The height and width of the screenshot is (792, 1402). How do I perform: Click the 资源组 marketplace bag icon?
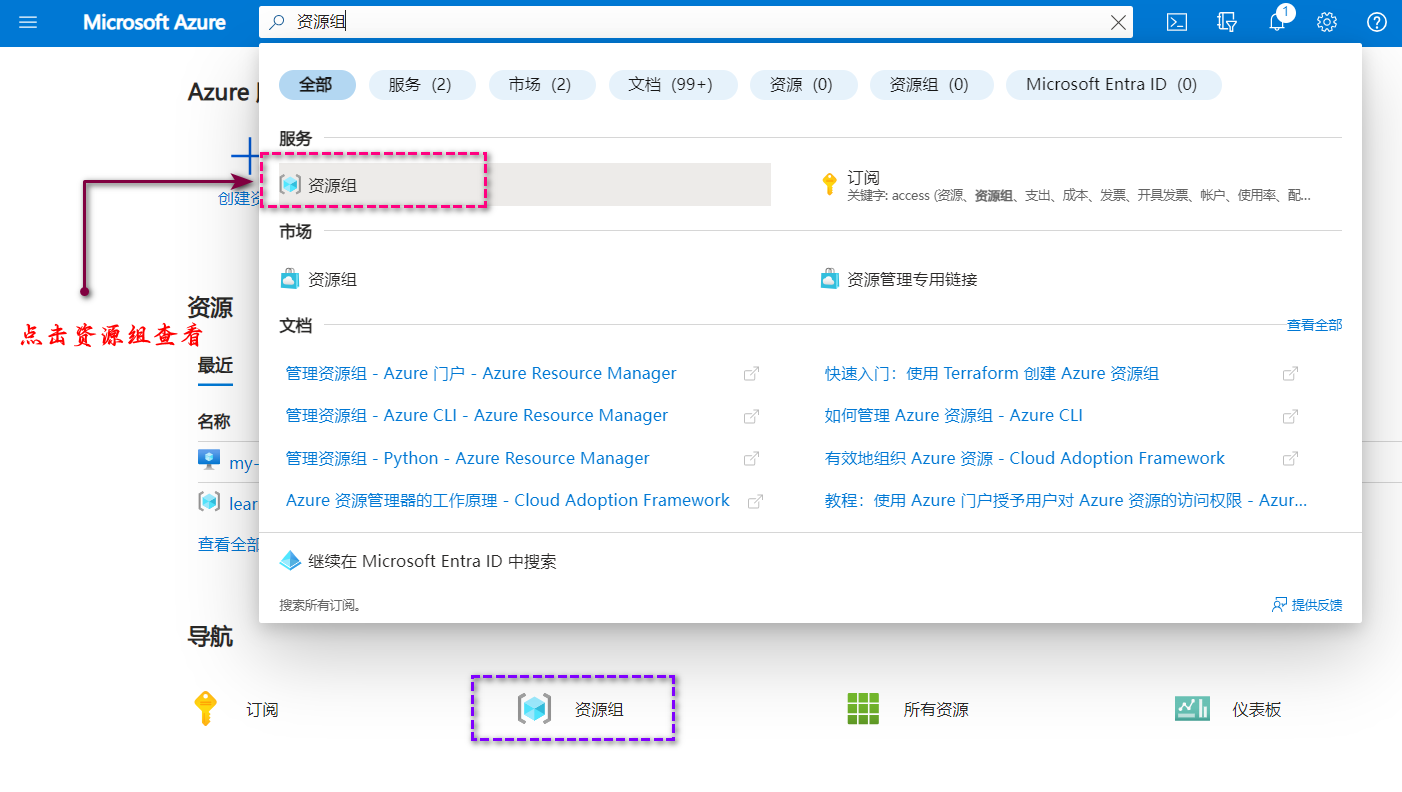click(x=290, y=279)
